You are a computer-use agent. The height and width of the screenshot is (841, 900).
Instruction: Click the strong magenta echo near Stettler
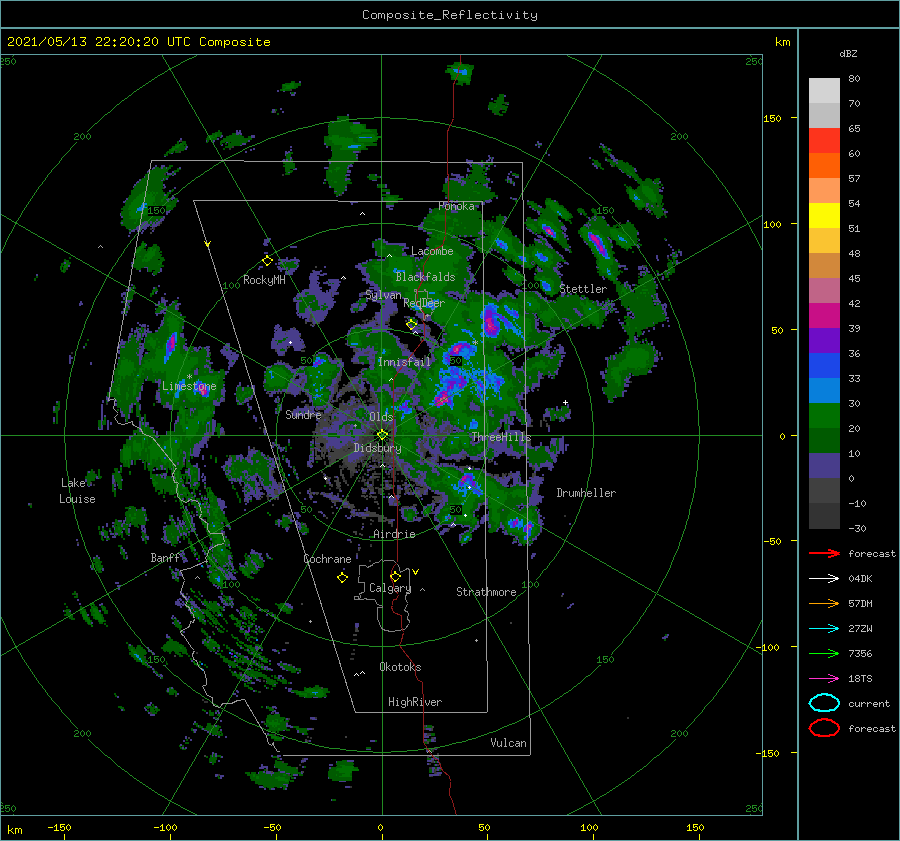pos(596,243)
